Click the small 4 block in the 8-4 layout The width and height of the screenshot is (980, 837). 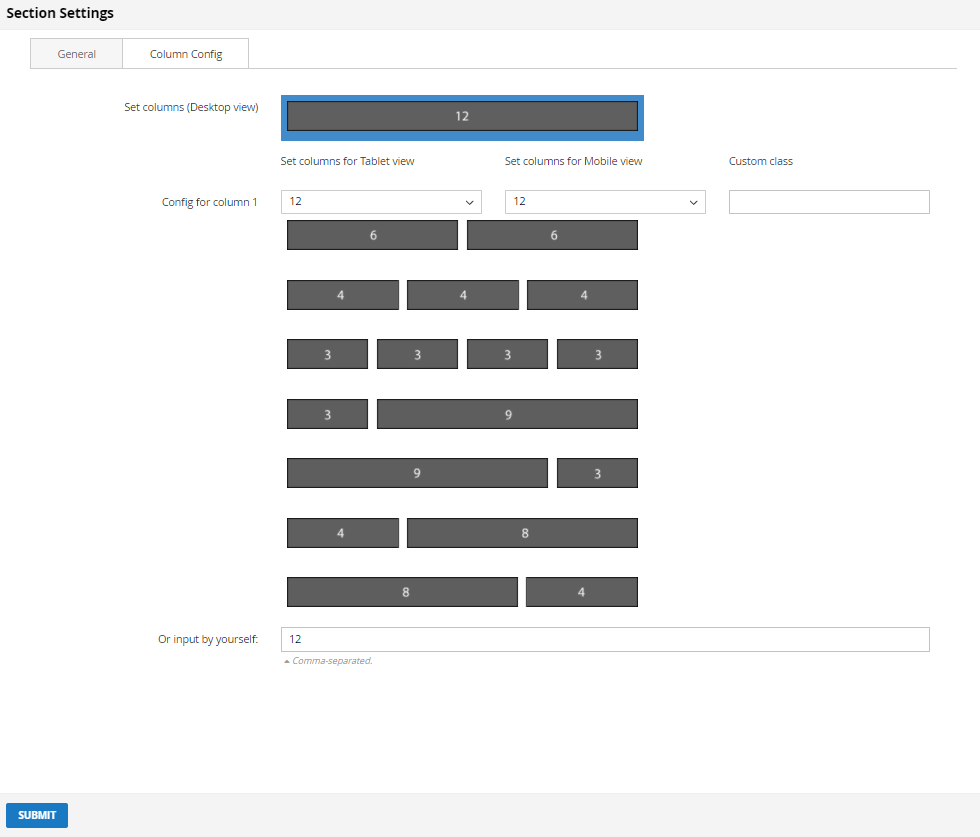point(581,592)
